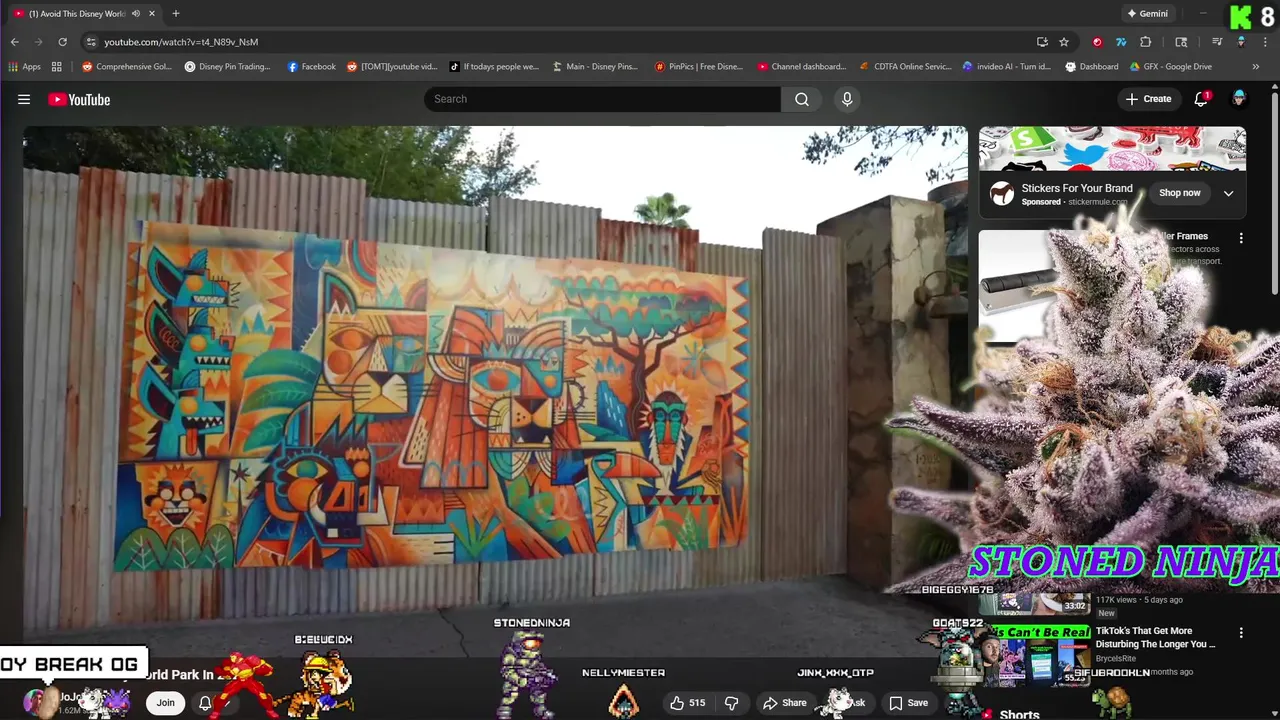Save the video with the Save button
Screen dimensions: 1280x720
[x=908, y=703]
